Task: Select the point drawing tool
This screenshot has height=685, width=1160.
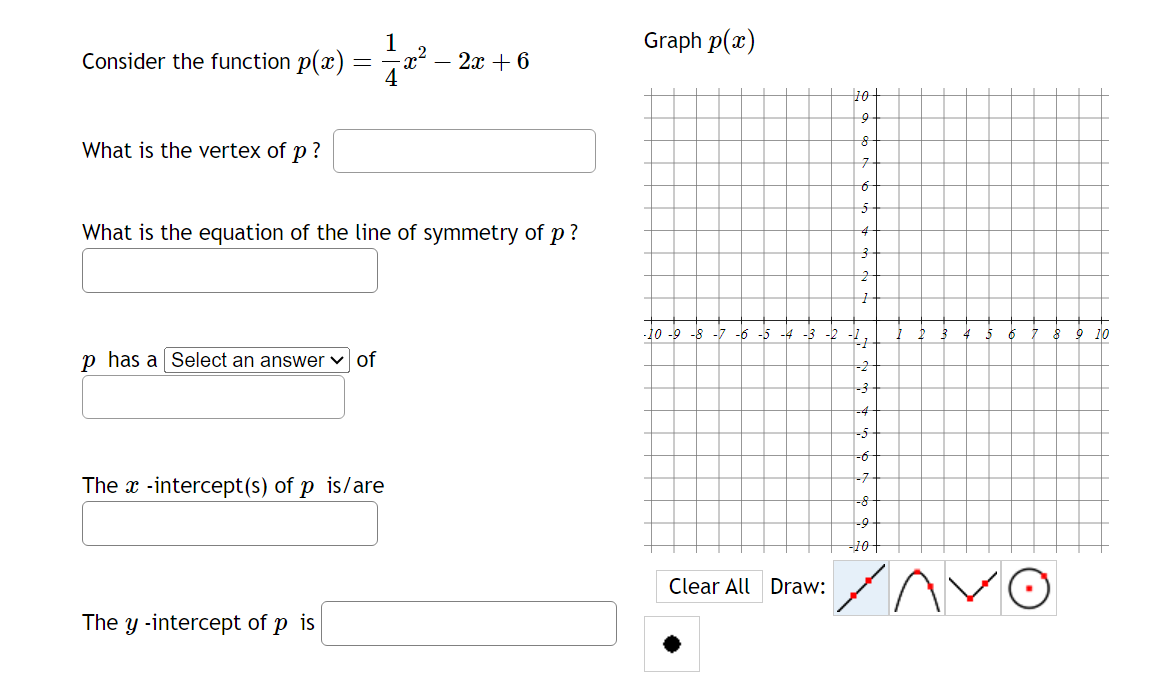Action: tap(671, 643)
